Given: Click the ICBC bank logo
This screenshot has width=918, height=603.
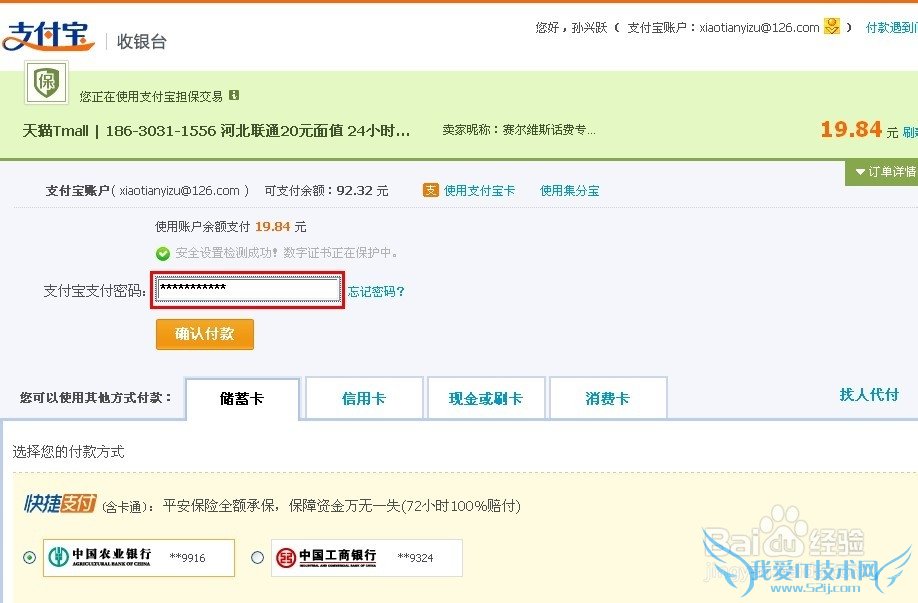Looking at the screenshot, I should (326, 557).
